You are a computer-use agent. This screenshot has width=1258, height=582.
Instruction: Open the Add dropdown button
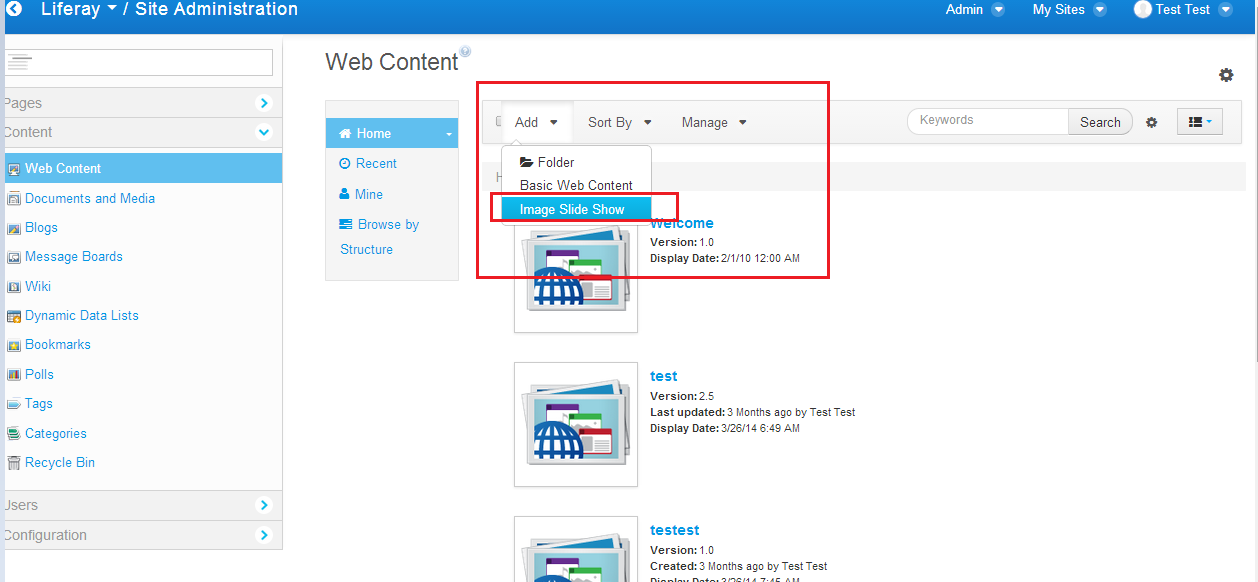[537, 122]
